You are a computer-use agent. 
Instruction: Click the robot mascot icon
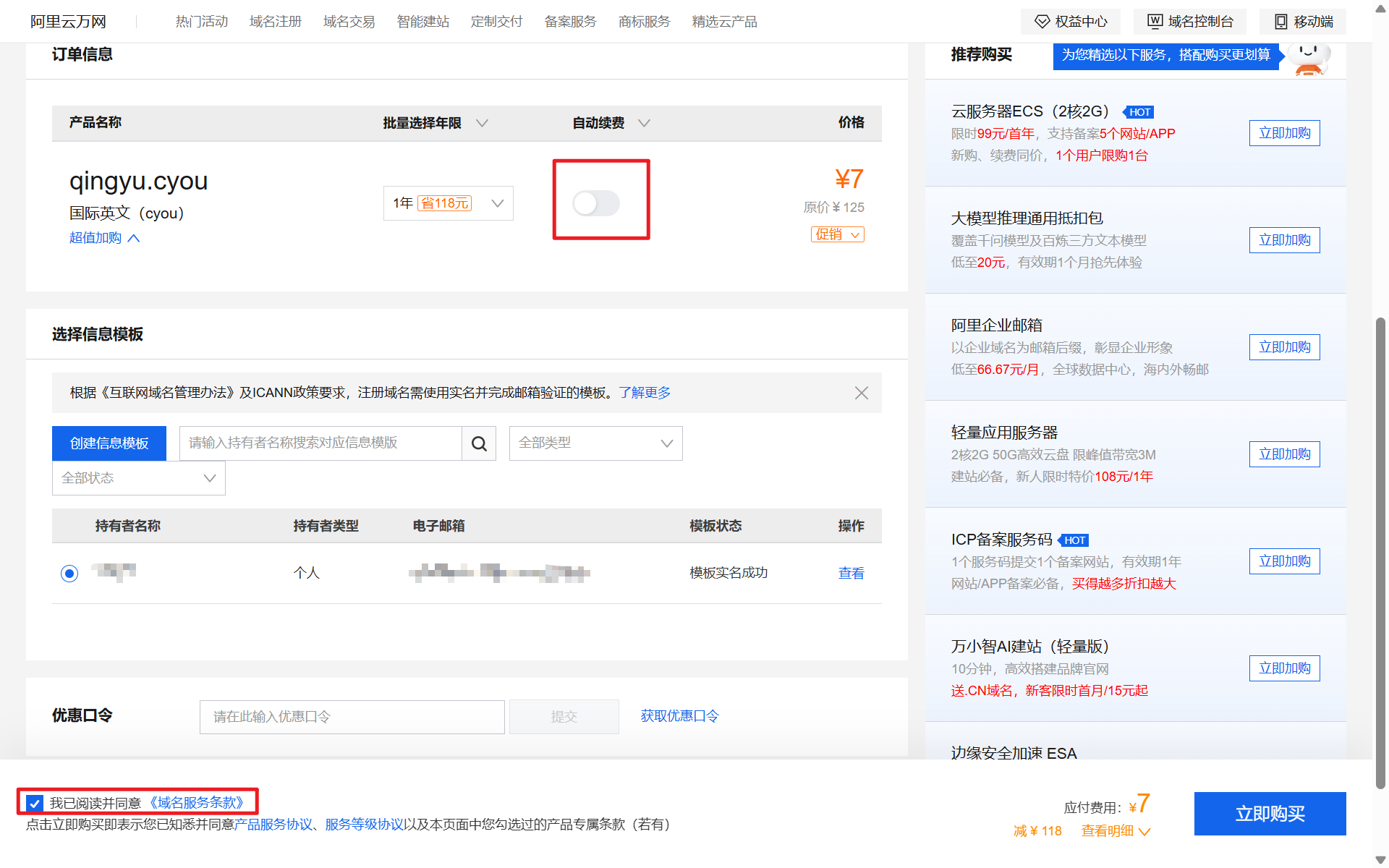coord(1309,58)
